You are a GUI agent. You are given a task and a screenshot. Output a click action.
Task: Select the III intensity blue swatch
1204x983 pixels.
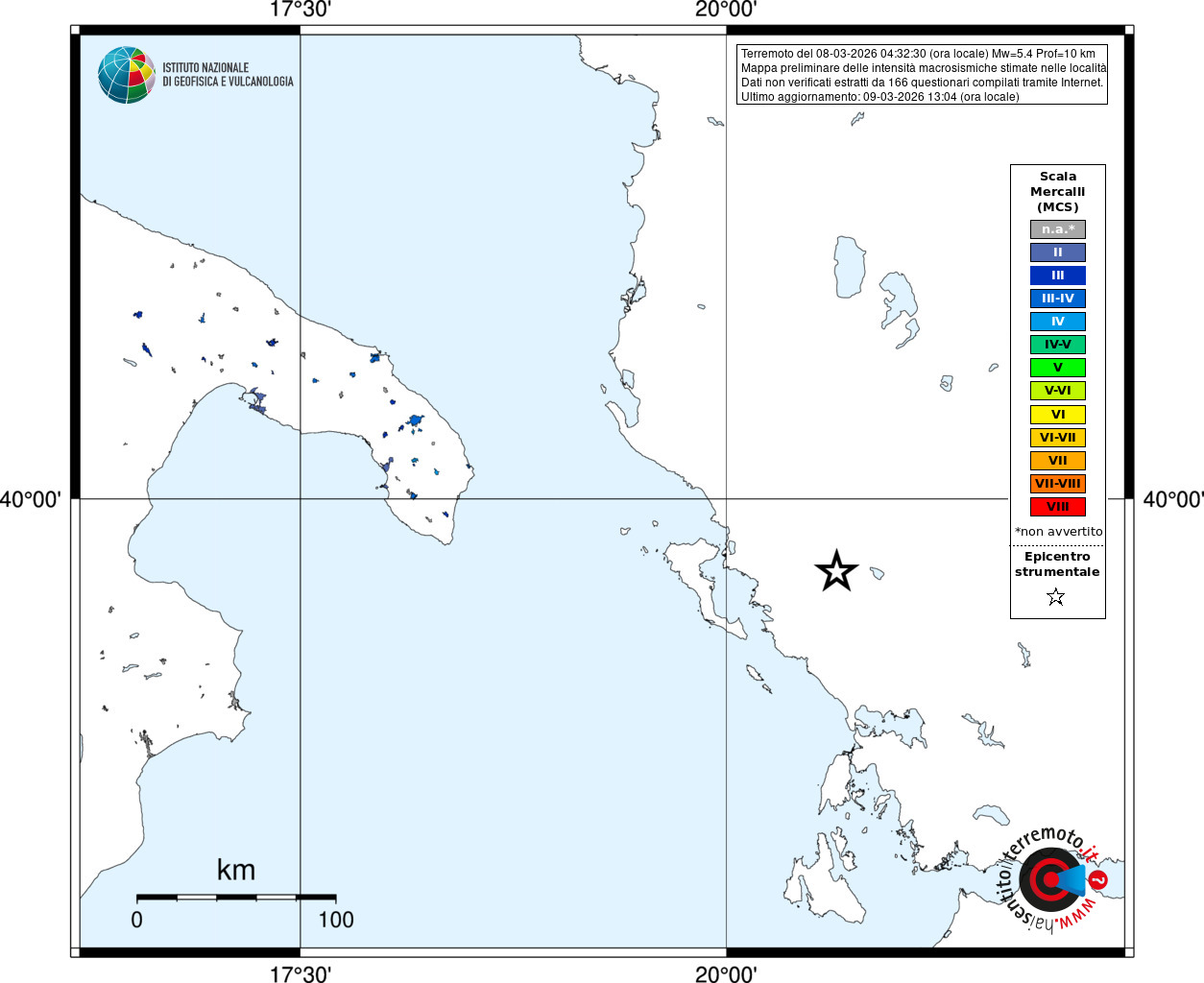pos(1058,276)
